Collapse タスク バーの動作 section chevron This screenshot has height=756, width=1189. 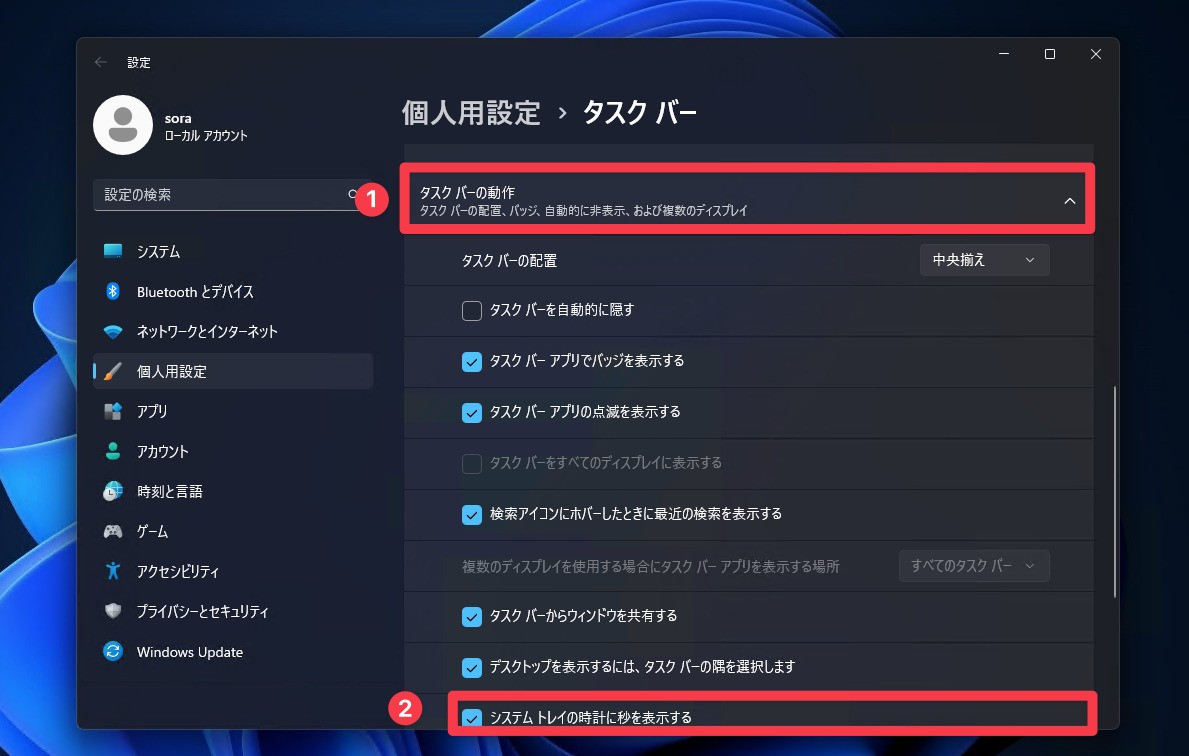1069,201
